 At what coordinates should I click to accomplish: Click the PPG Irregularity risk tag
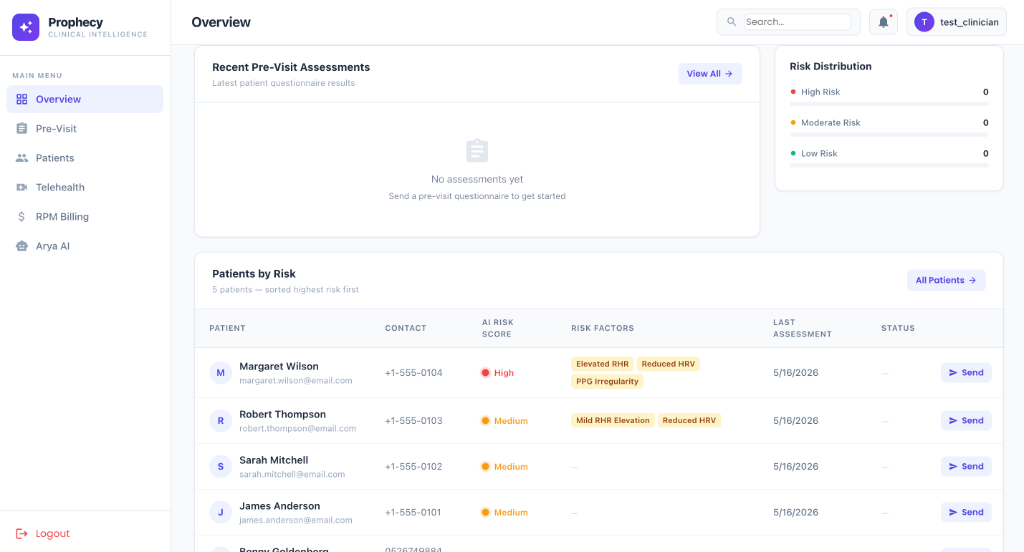607,382
